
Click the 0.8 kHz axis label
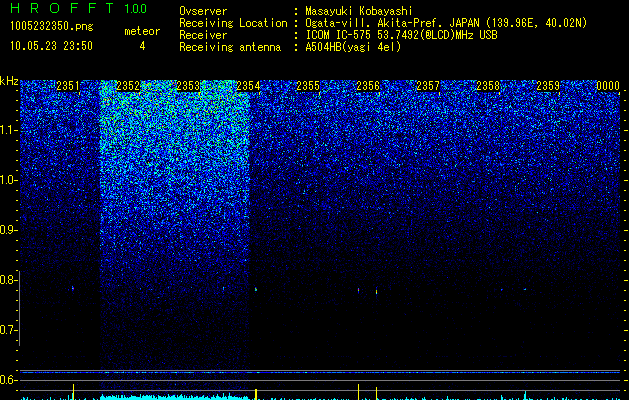8,280
